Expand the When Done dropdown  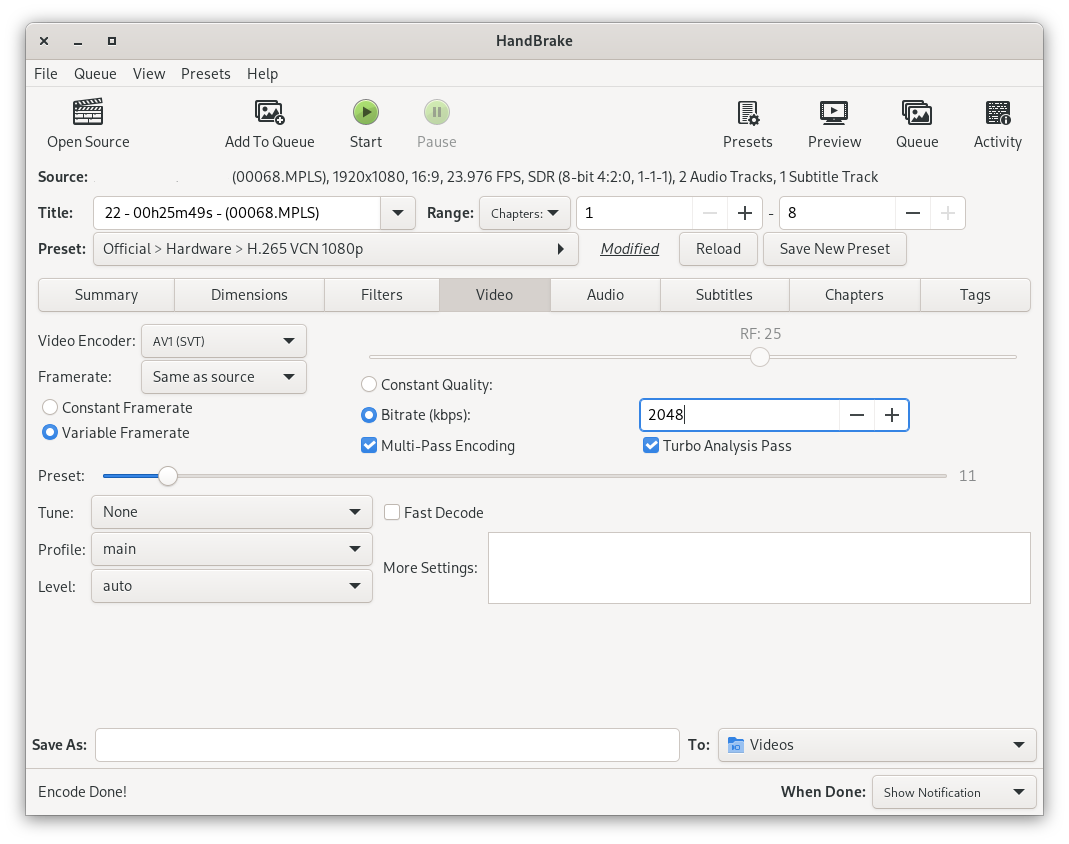click(x=954, y=792)
